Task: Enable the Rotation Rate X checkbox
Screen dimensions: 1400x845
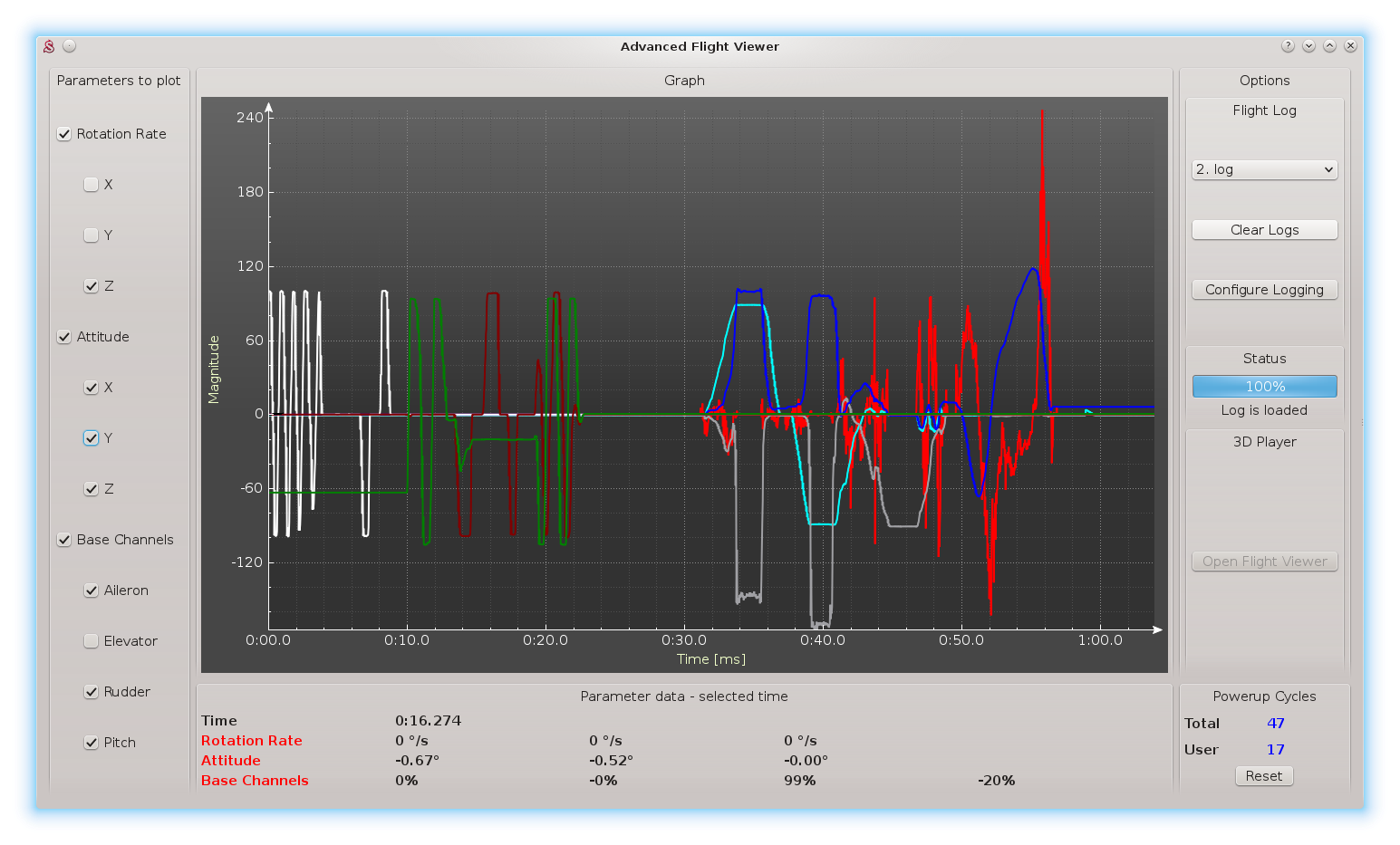Action: coord(91,185)
